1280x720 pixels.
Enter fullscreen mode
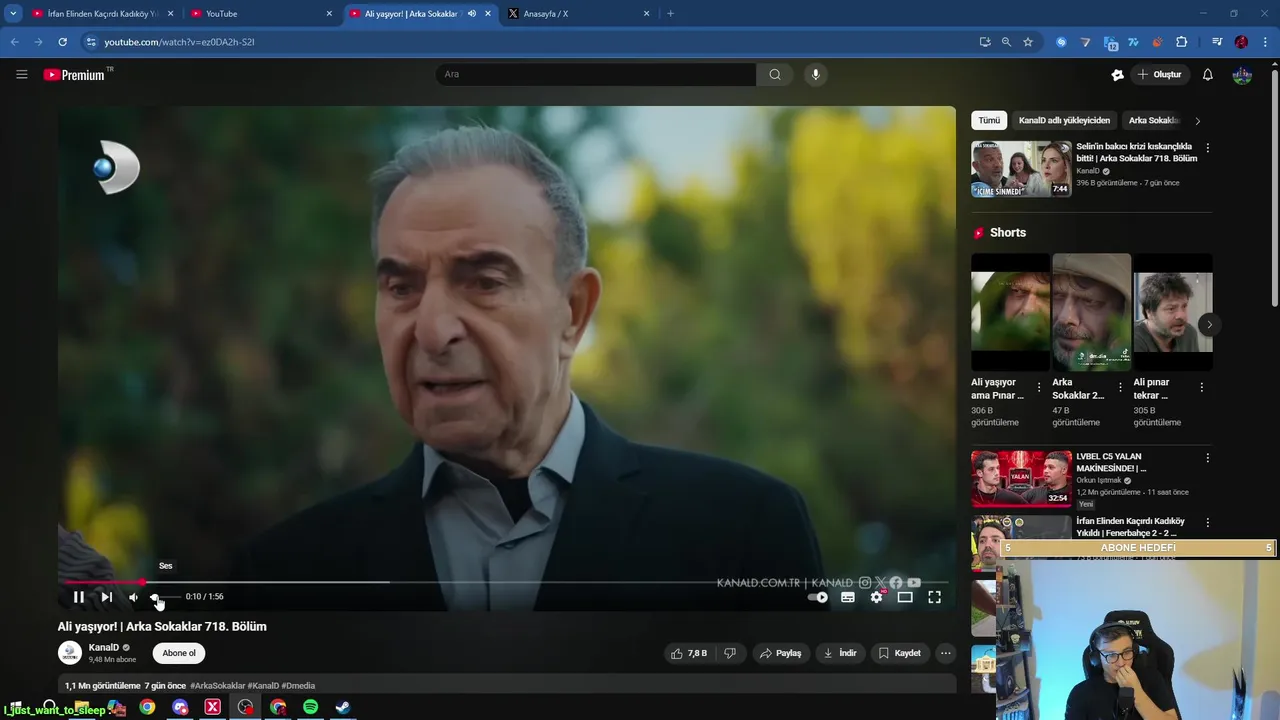pos(934,597)
